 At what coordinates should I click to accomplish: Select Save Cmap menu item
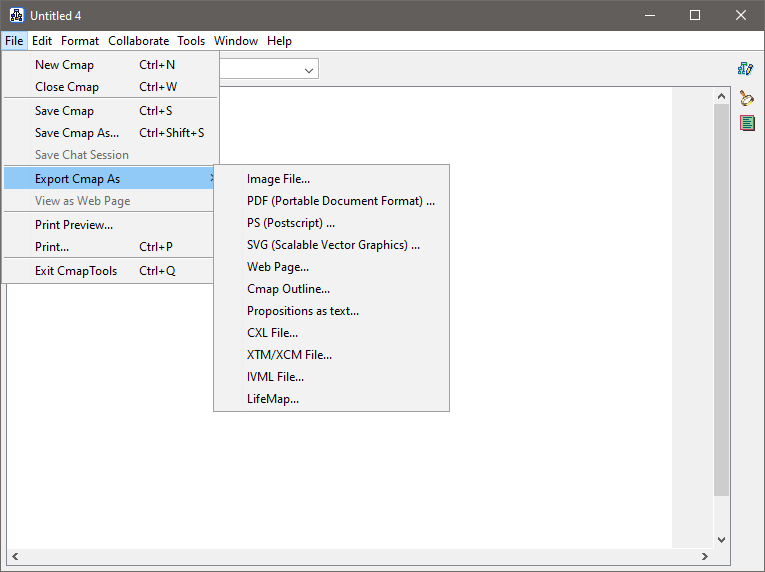tap(110, 111)
